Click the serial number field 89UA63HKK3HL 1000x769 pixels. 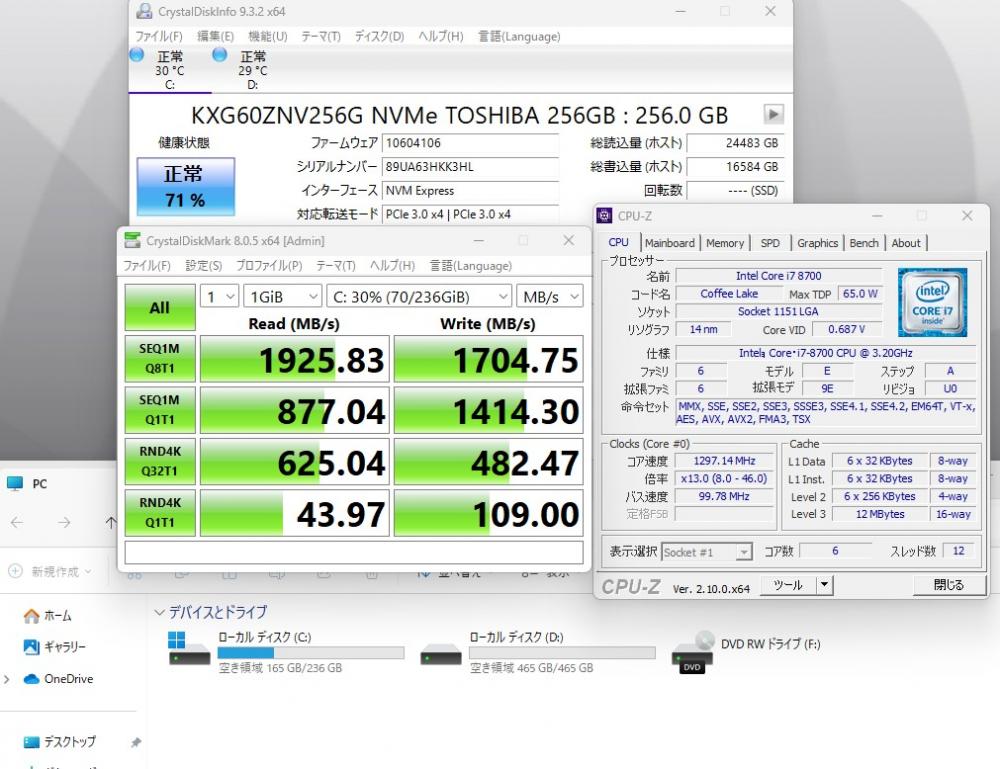470,166
